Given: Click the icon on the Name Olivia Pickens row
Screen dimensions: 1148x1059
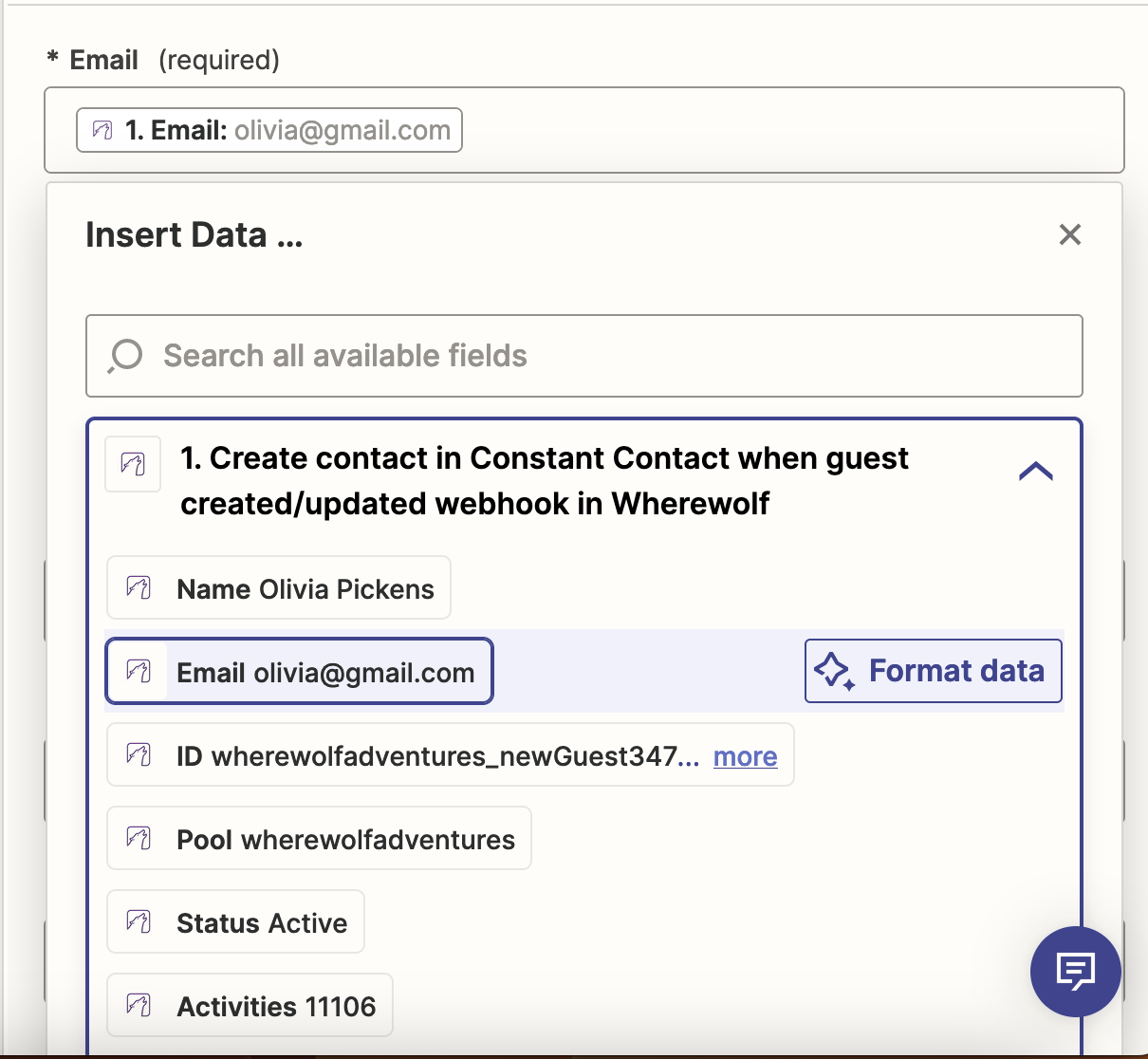Looking at the screenshot, I should pyautogui.click(x=139, y=588).
